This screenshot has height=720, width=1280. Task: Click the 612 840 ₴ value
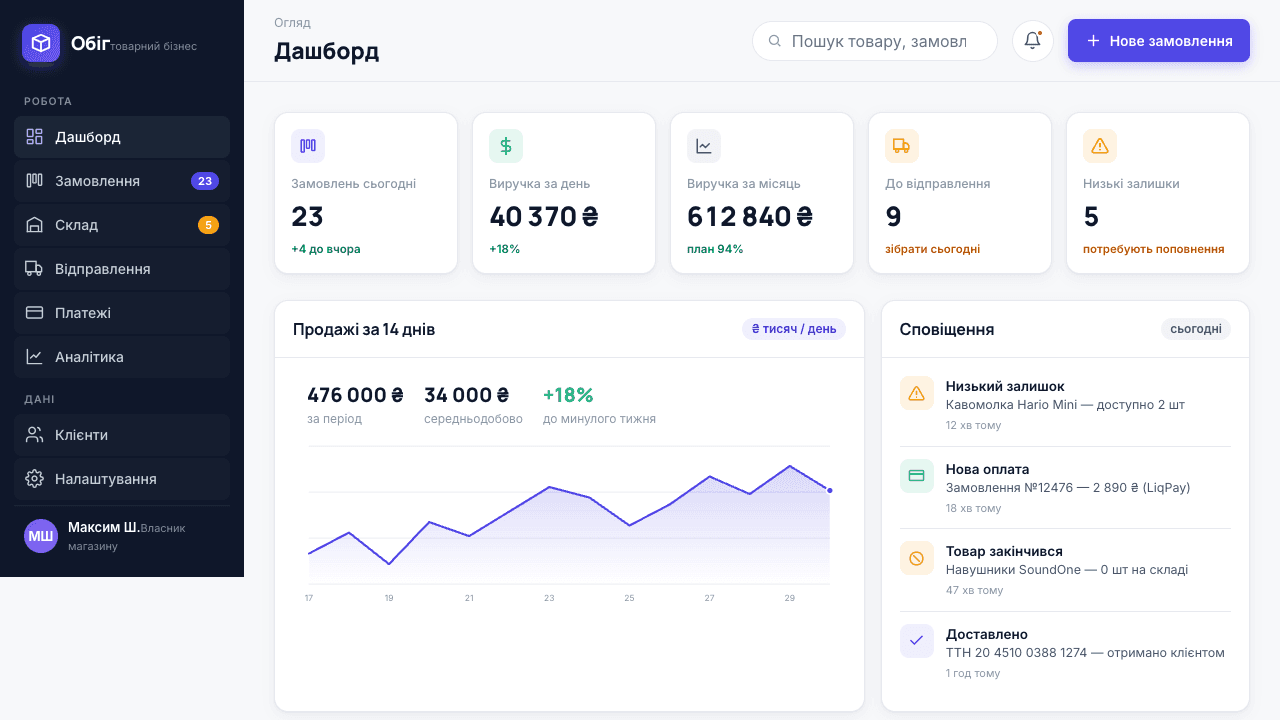(x=750, y=216)
